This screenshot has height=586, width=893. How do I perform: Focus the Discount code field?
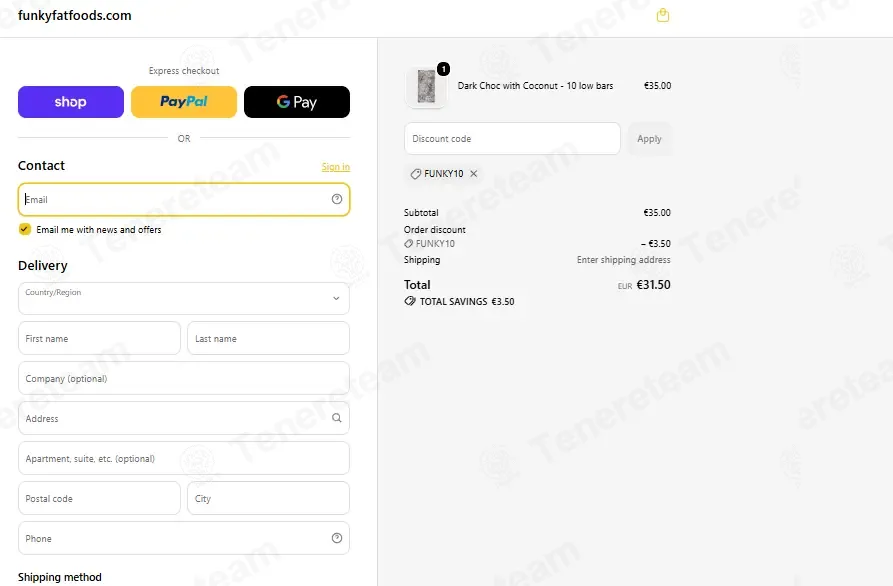[512, 138]
